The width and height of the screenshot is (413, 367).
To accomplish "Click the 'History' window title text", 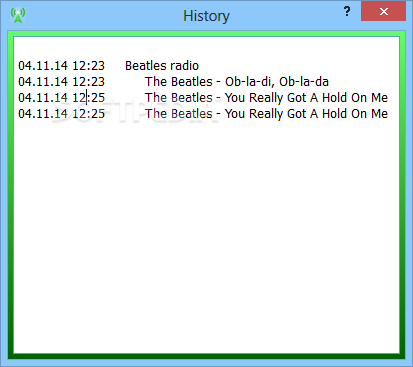I will (x=206, y=16).
